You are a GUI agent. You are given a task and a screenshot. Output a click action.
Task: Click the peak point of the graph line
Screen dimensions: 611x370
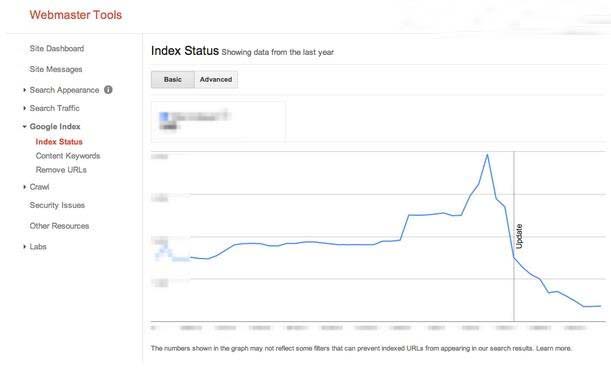coord(487,155)
